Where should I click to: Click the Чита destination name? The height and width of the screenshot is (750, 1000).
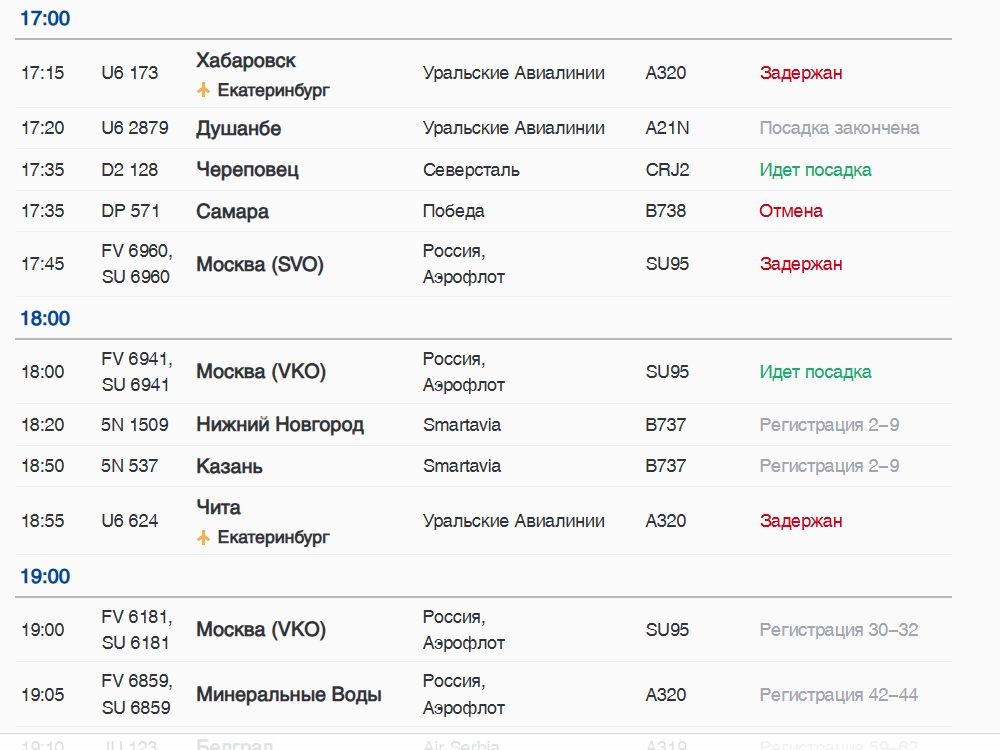click(218, 508)
